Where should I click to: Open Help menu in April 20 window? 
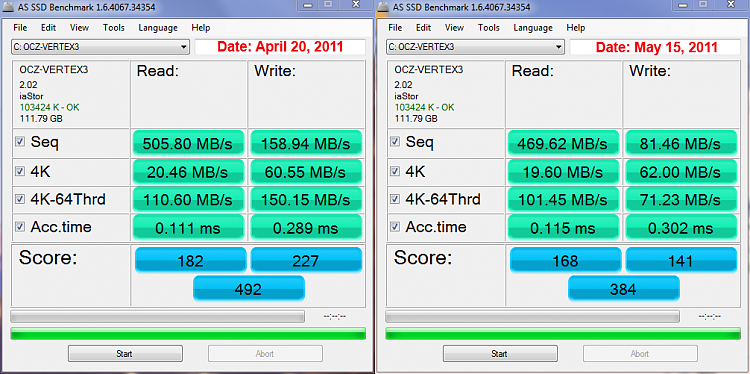[200, 28]
